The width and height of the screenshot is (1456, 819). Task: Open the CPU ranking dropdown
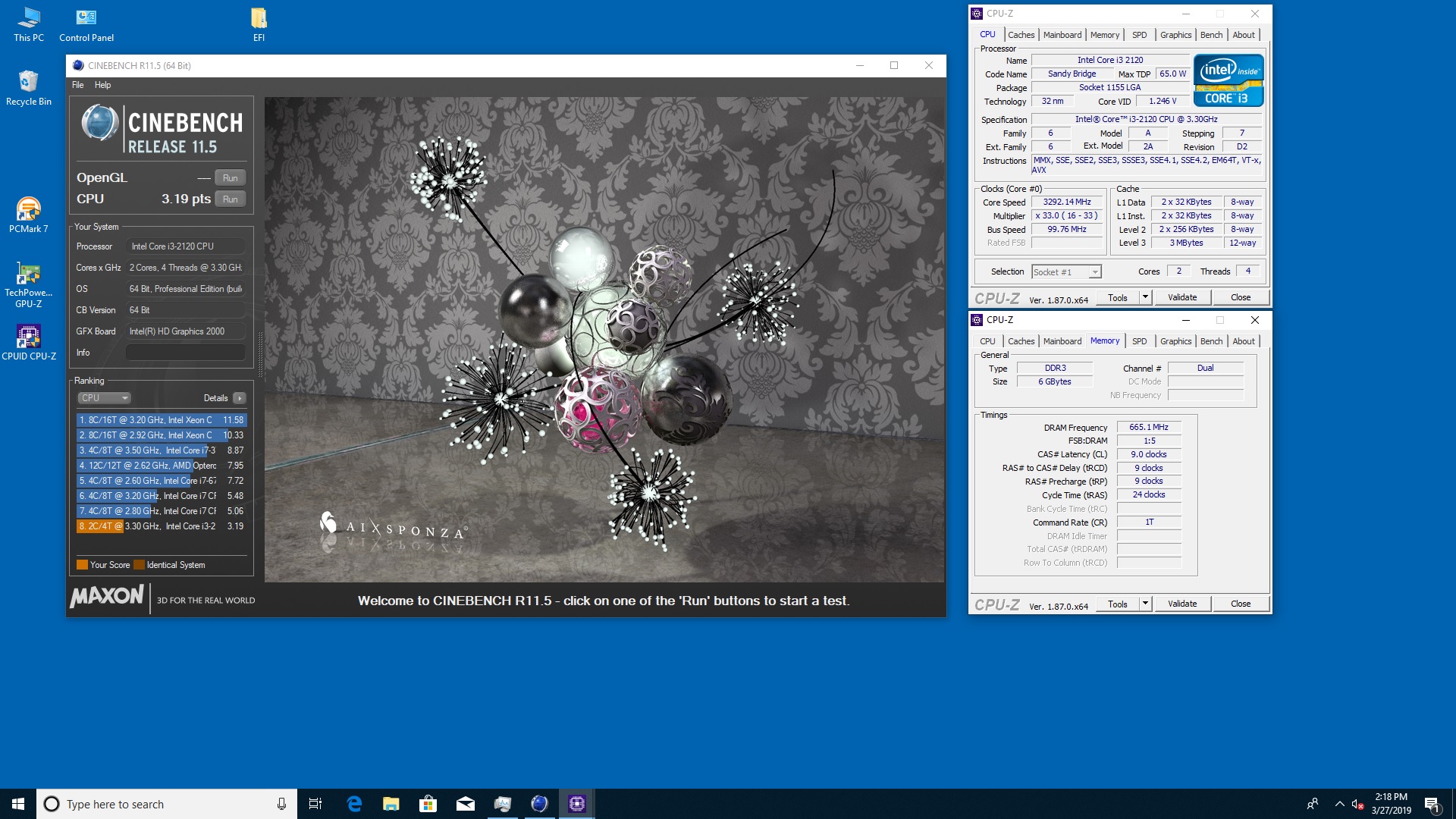click(105, 398)
